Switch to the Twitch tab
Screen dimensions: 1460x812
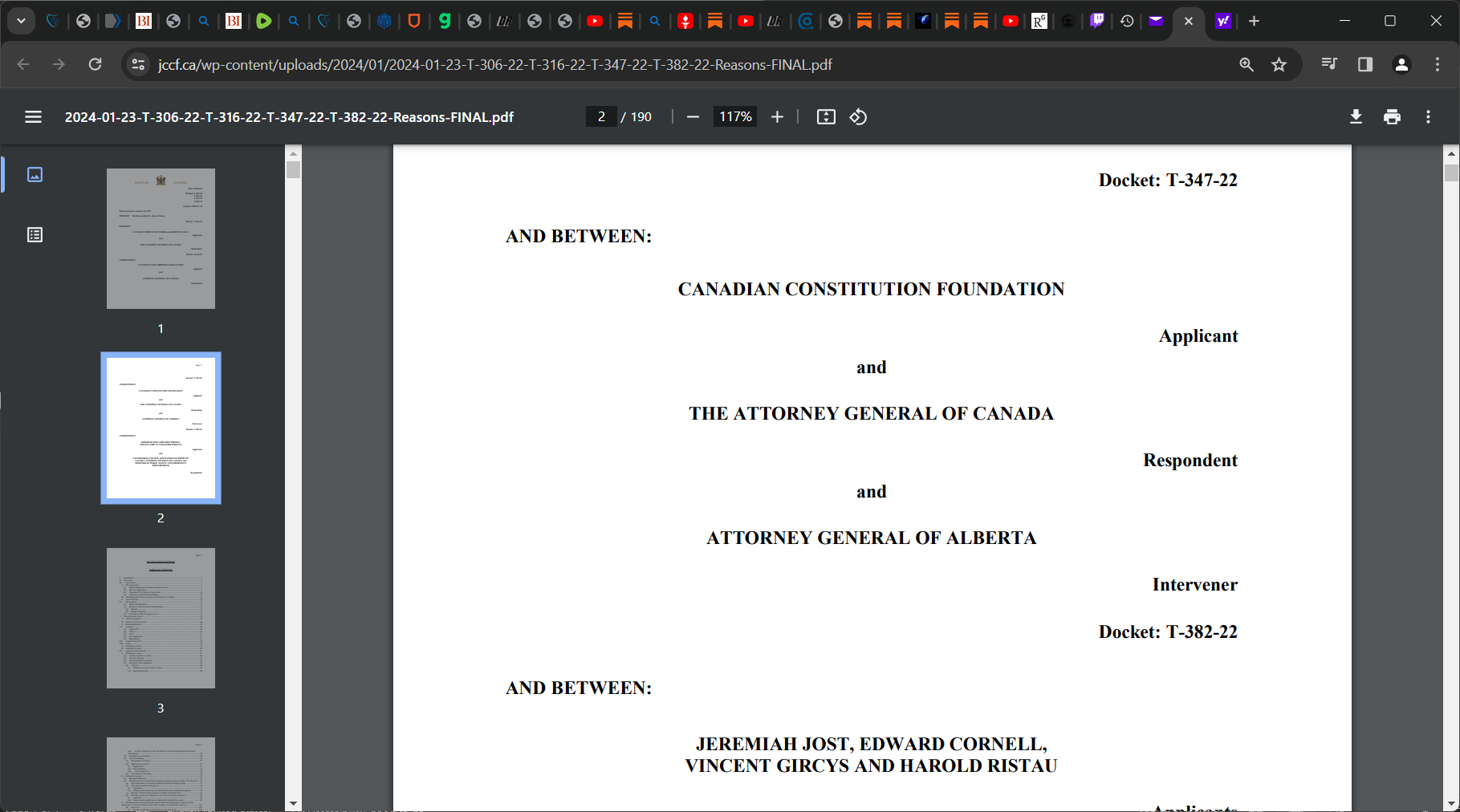point(1097,21)
